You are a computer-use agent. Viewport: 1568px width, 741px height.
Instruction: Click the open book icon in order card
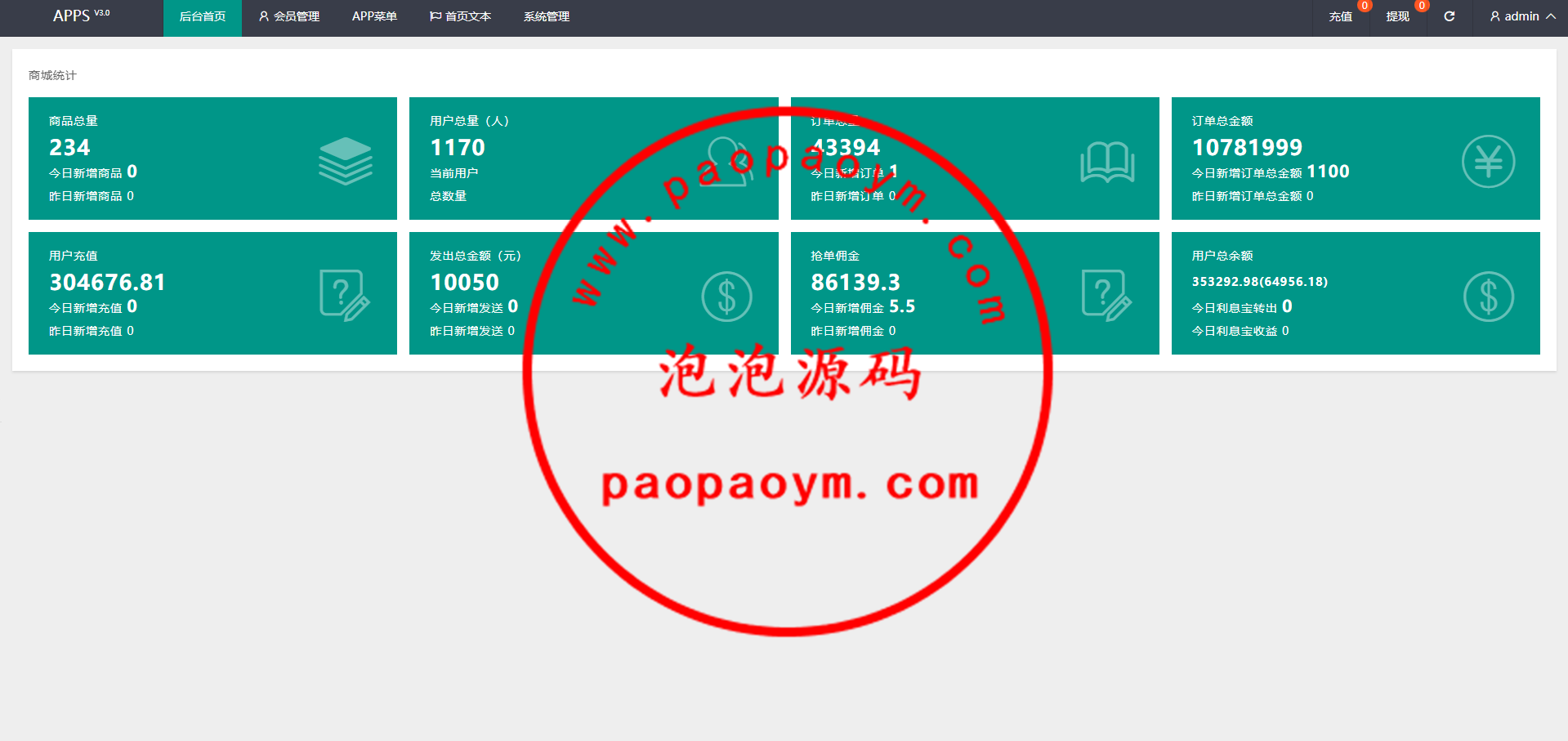[x=1106, y=162]
